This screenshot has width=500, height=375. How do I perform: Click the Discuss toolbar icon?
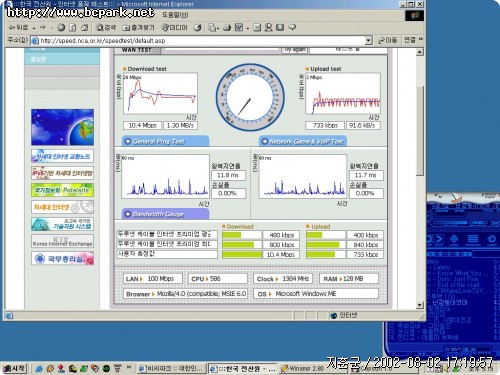pos(257,28)
